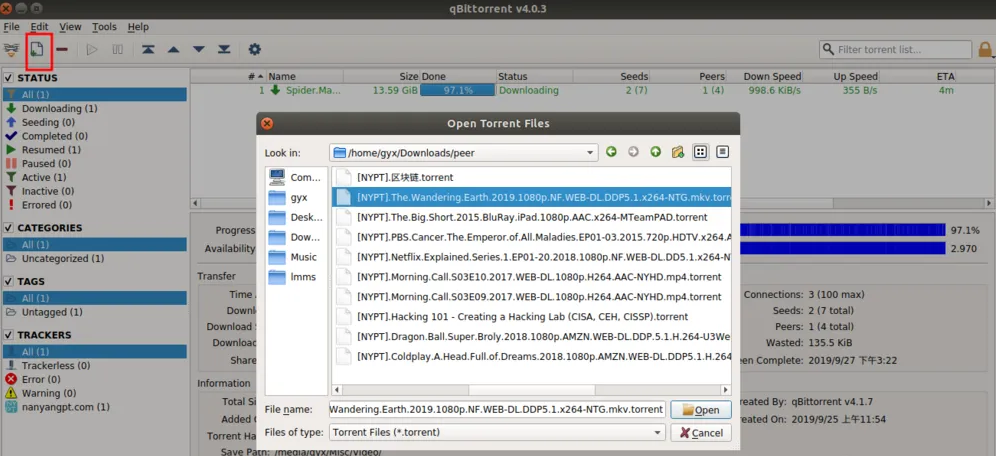Select gyx folder in dialog sidebar
The height and width of the screenshot is (456, 996).
[296, 198]
